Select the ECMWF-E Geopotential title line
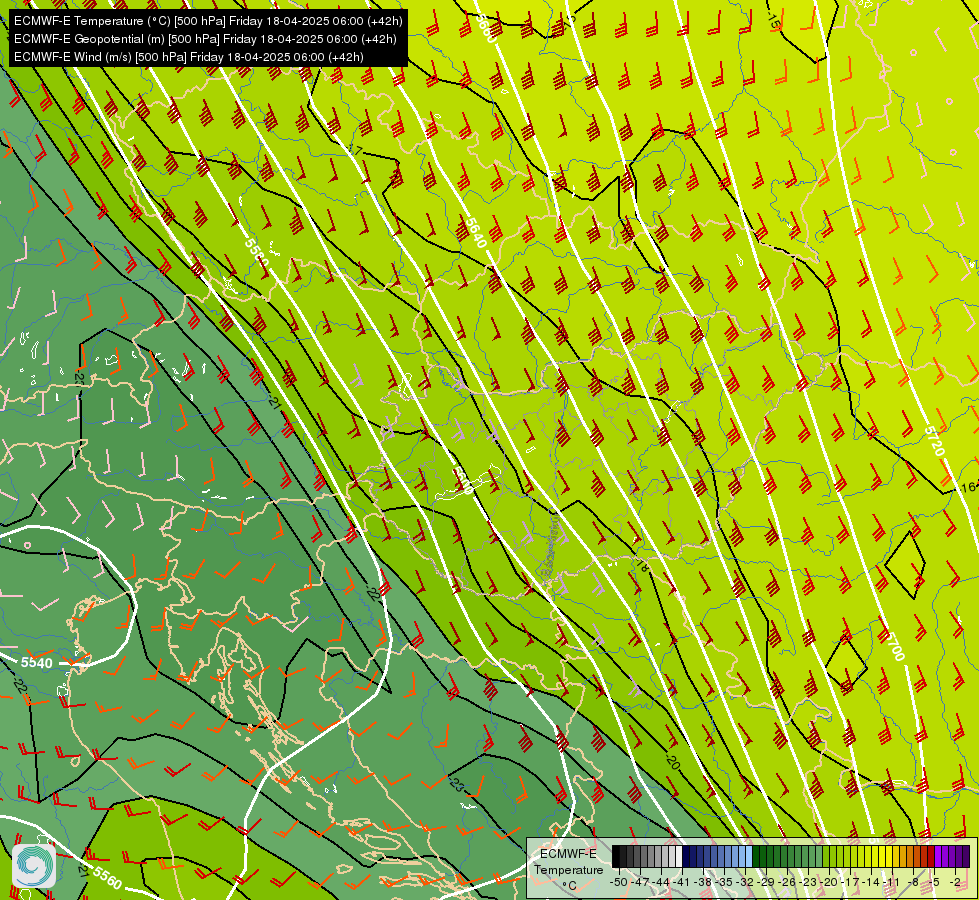The height and width of the screenshot is (900, 979). [205, 39]
